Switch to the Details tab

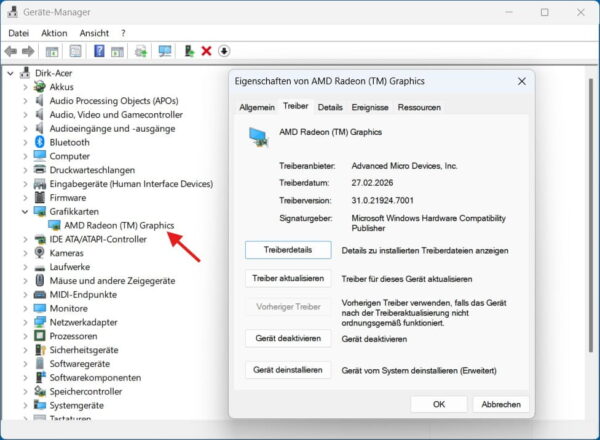coord(330,108)
